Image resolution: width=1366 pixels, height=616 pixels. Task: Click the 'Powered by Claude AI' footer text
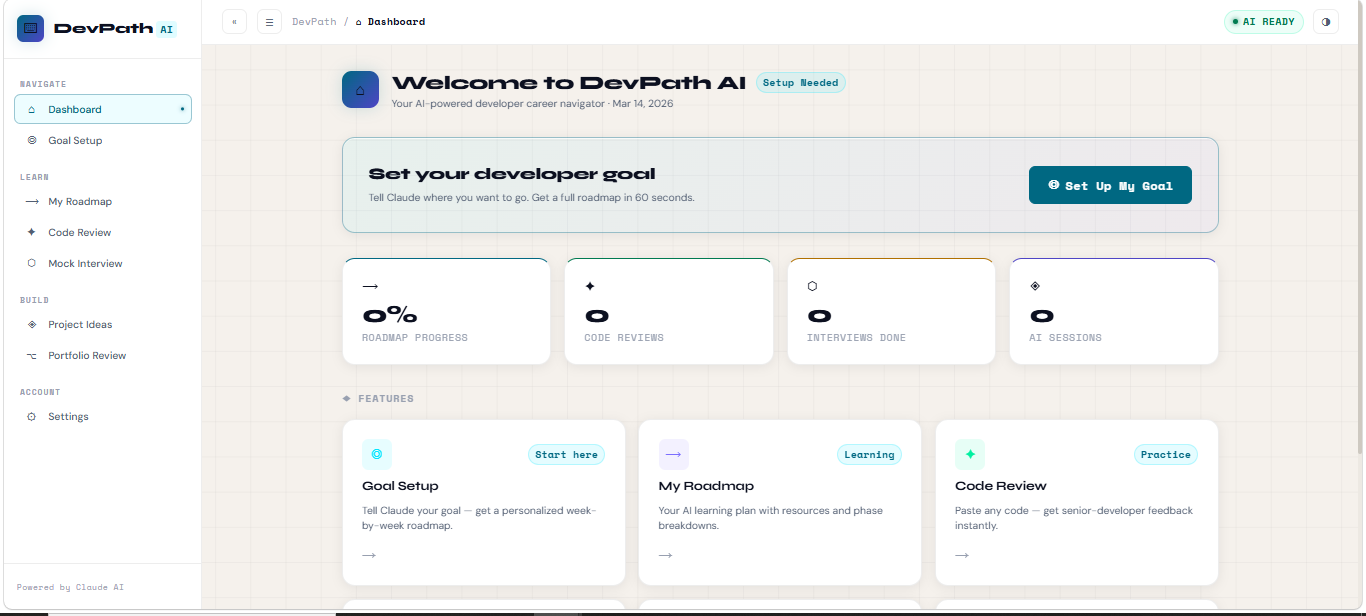[x=70, y=587]
